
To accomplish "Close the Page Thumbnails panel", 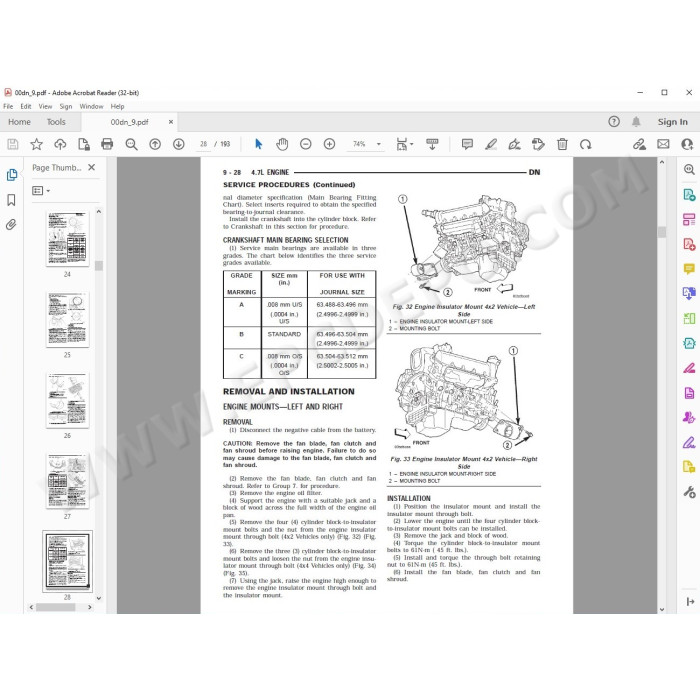I will [x=92, y=167].
